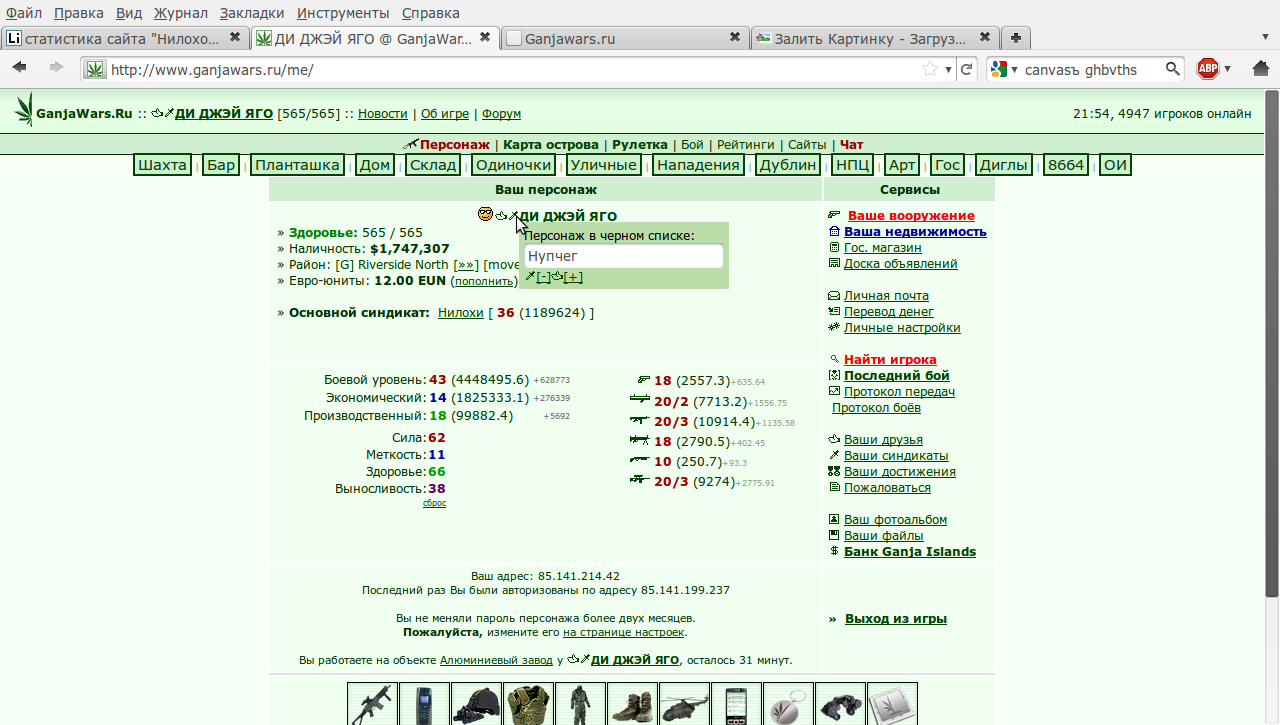This screenshot has height=725, width=1280.
Task: Open the Инструменты menu
Action: pos(343,13)
